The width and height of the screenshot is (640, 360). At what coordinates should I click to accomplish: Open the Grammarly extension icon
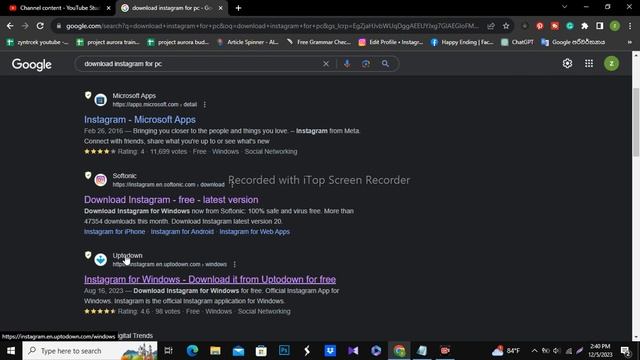tap(570, 26)
